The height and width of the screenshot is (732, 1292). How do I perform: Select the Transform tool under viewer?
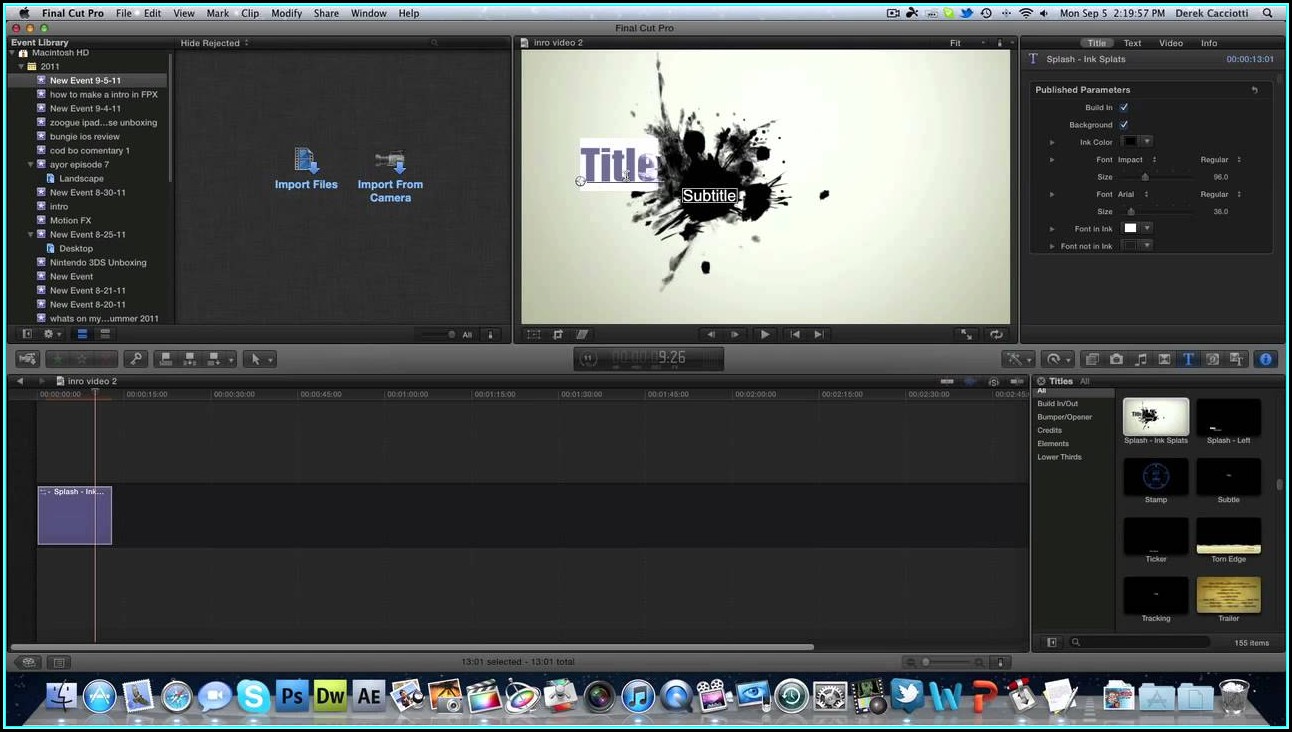534,335
